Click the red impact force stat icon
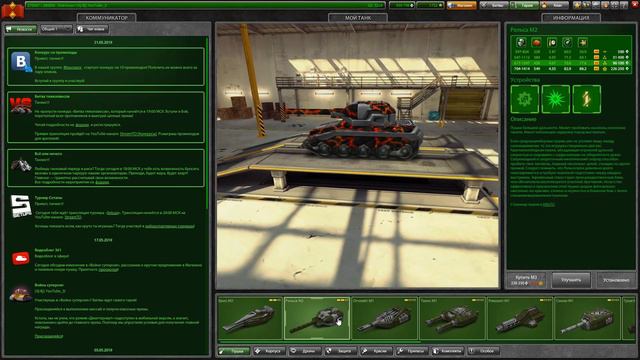The height and width of the screenshot is (360, 640). [537, 42]
